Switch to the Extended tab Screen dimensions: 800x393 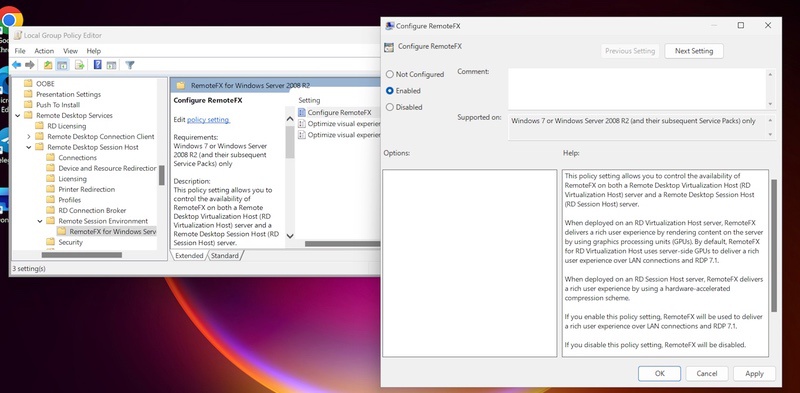pos(189,256)
